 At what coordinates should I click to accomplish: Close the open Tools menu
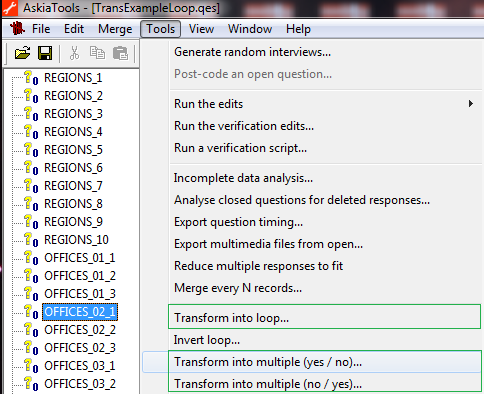click(x=161, y=29)
